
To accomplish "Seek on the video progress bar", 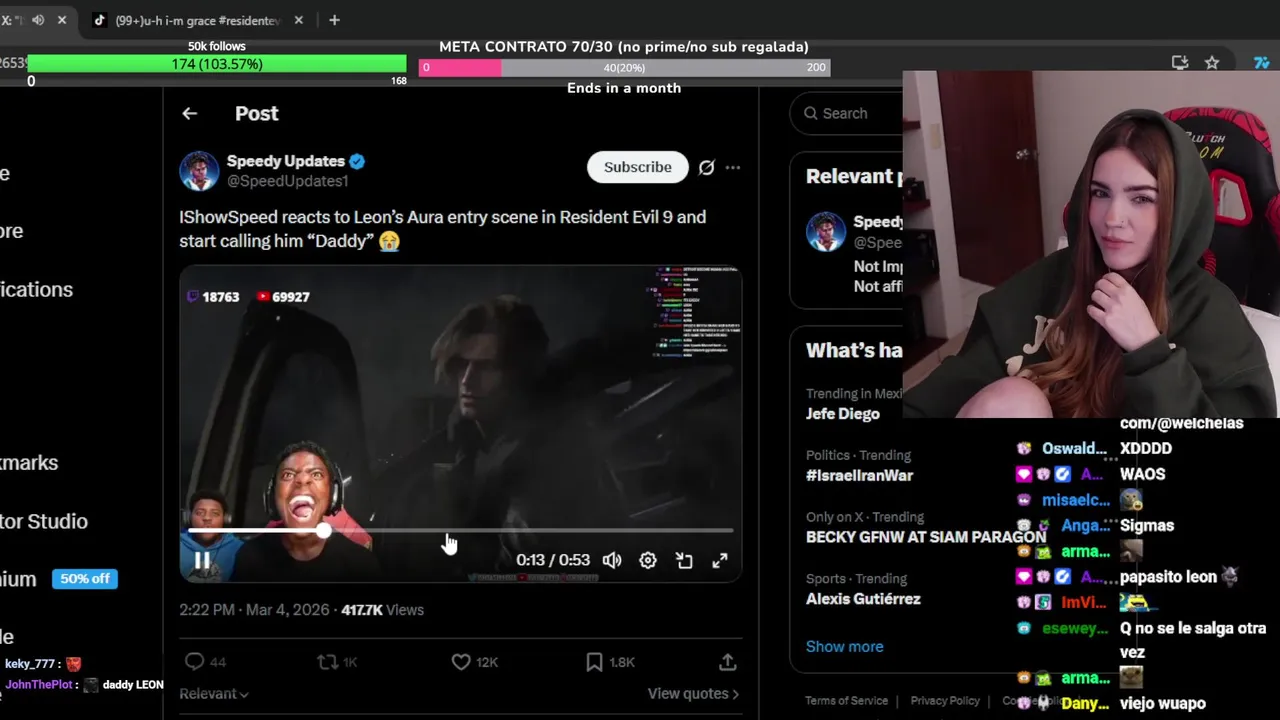I will coord(461,531).
